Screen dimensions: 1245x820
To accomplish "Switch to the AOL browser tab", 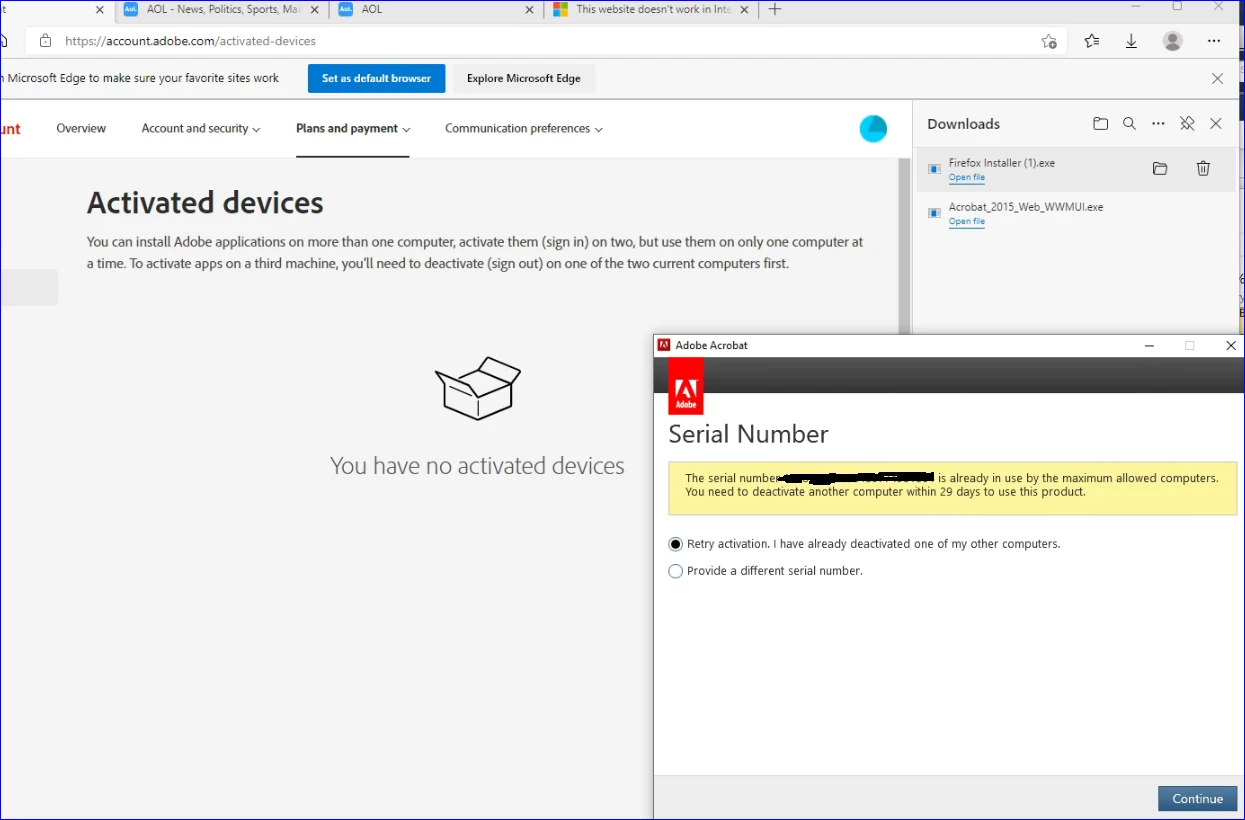I will [x=436, y=9].
